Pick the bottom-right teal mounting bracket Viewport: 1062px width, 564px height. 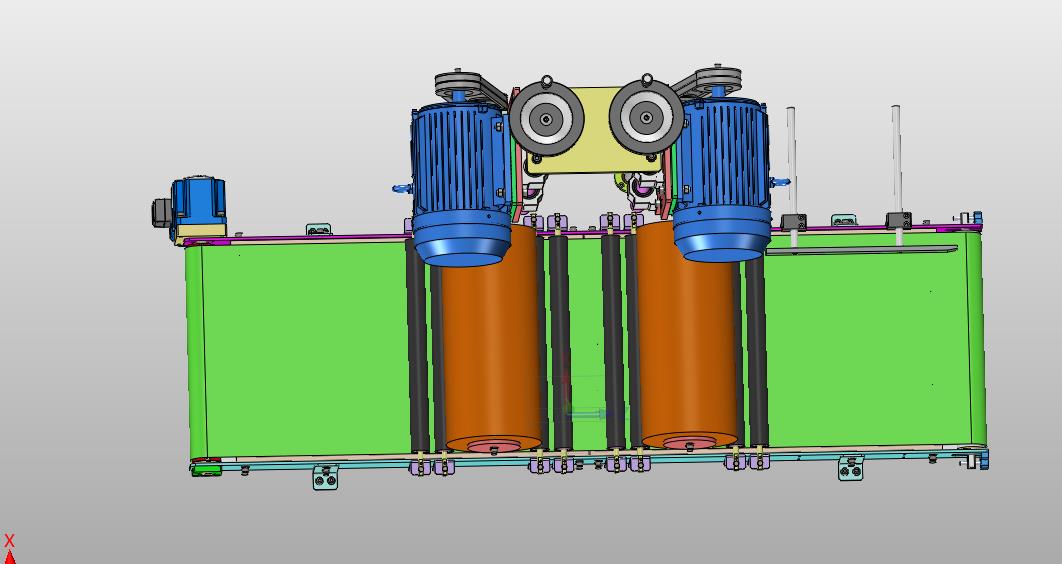pyautogui.click(x=851, y=468)
